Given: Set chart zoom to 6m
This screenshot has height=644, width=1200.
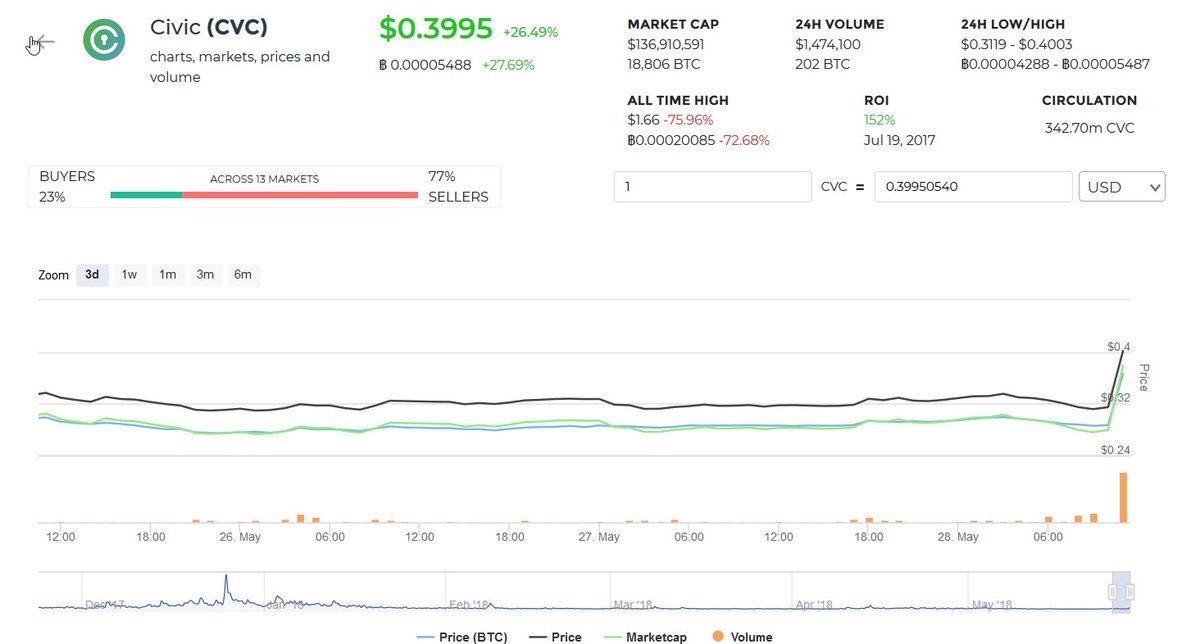Looking at the screenshot, I should point(243,275).
